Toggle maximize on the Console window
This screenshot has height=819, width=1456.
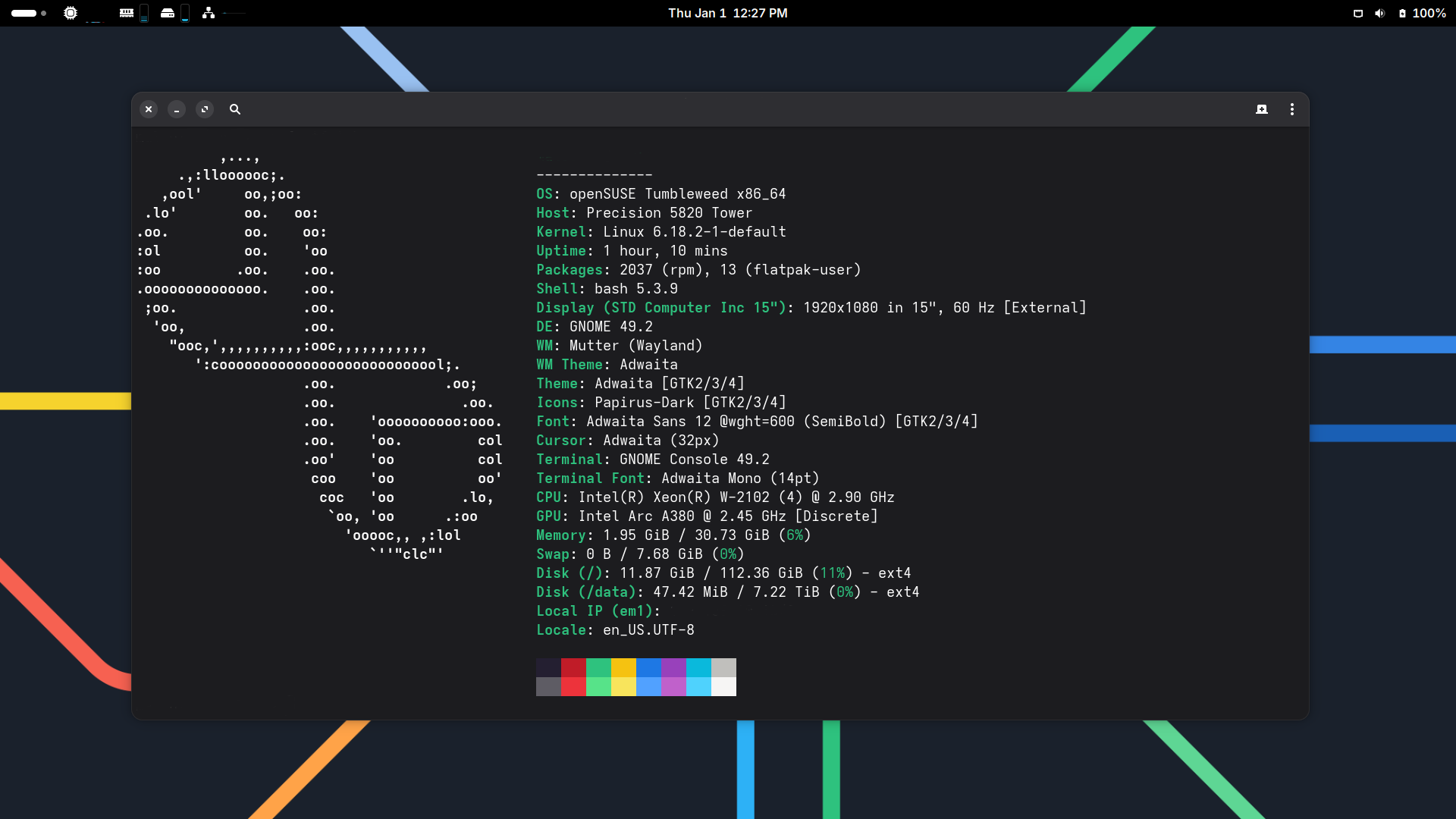pyautogui.click(x=205, y=109)
